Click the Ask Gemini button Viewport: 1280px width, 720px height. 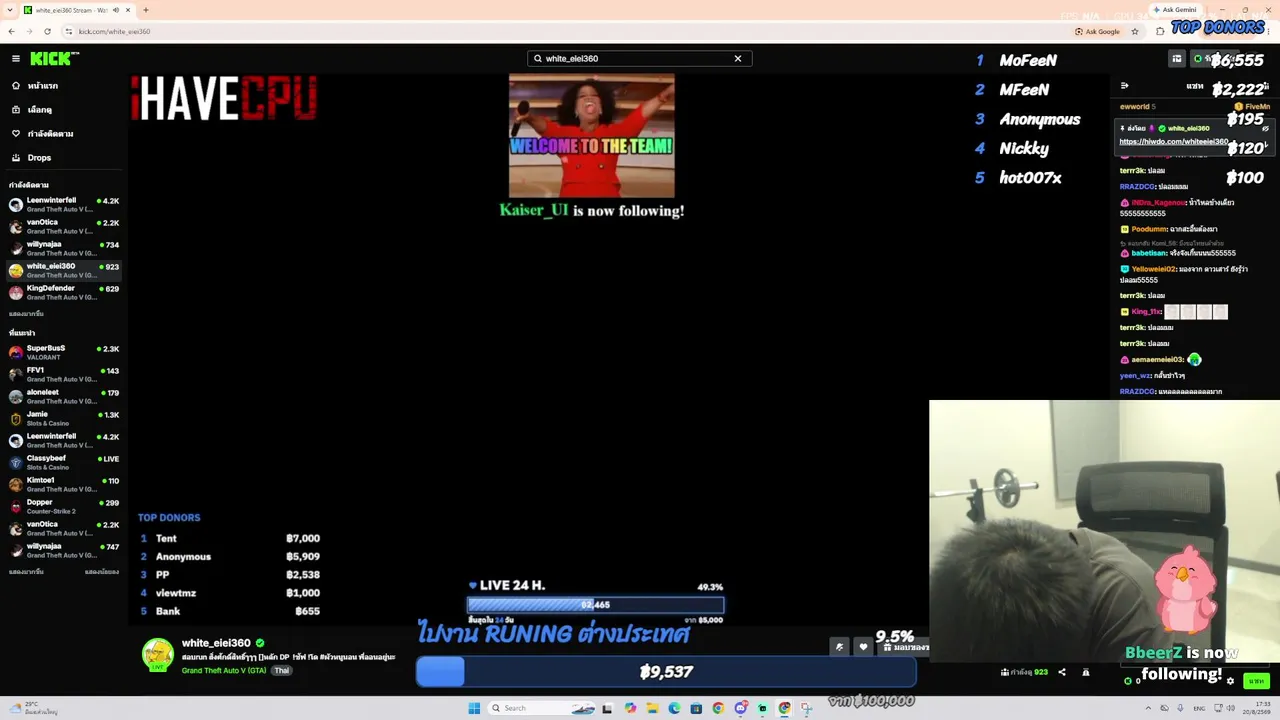[1174, 10]
